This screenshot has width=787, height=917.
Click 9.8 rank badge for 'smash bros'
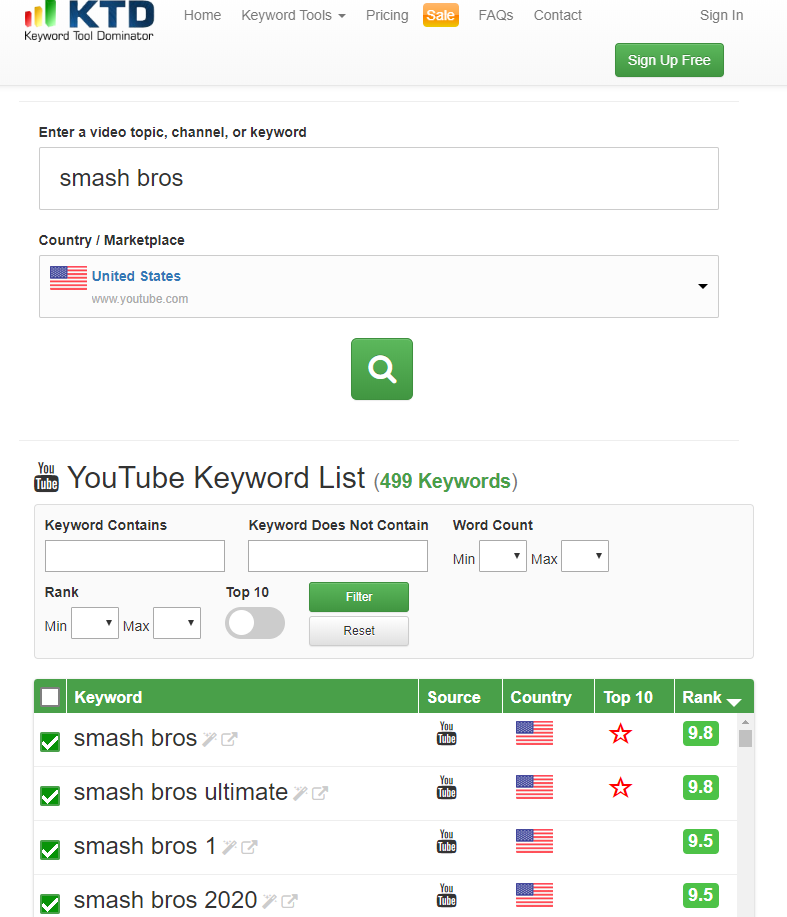click(x=700, y=733)
